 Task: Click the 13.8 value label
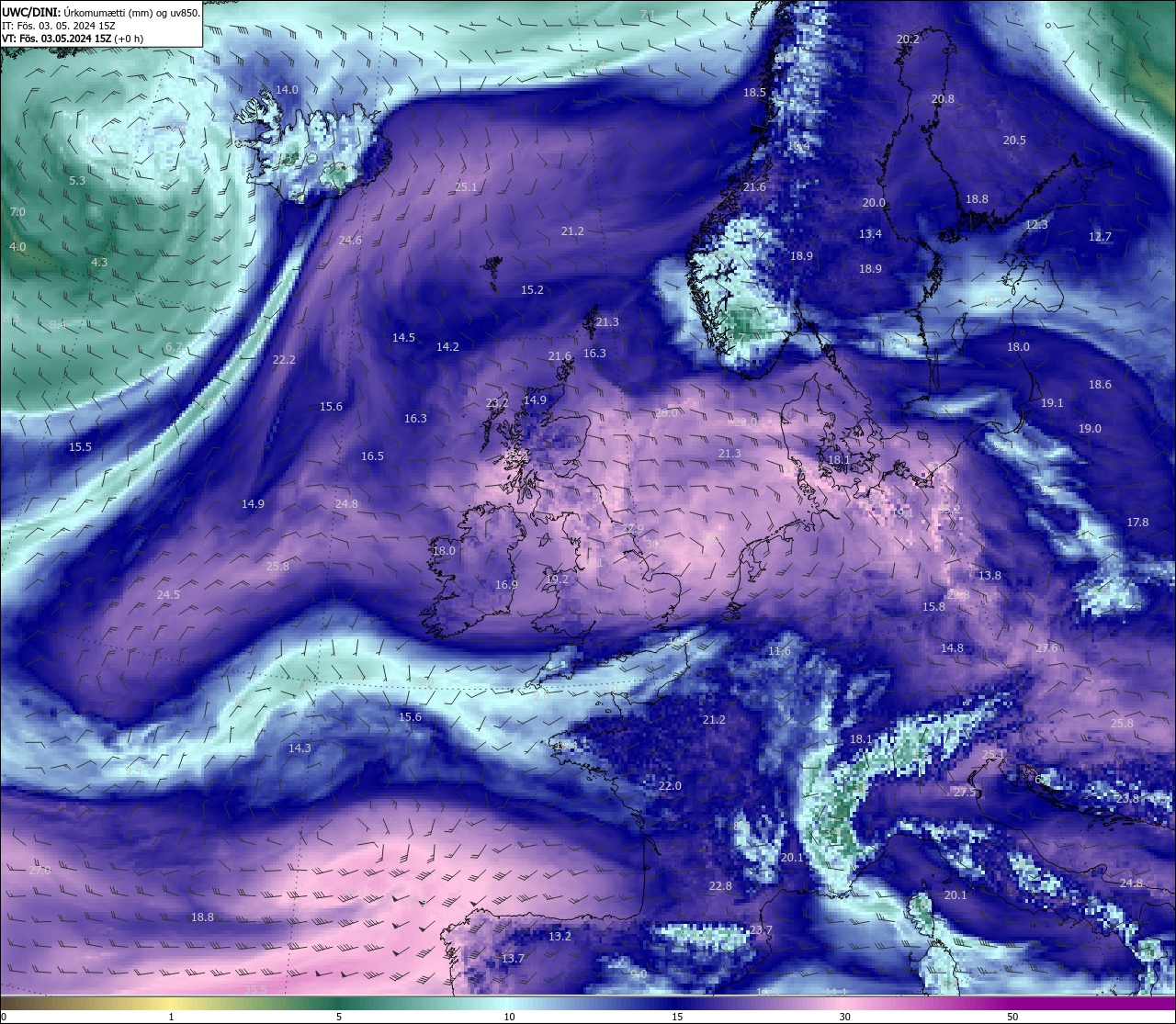click(989, 576)
